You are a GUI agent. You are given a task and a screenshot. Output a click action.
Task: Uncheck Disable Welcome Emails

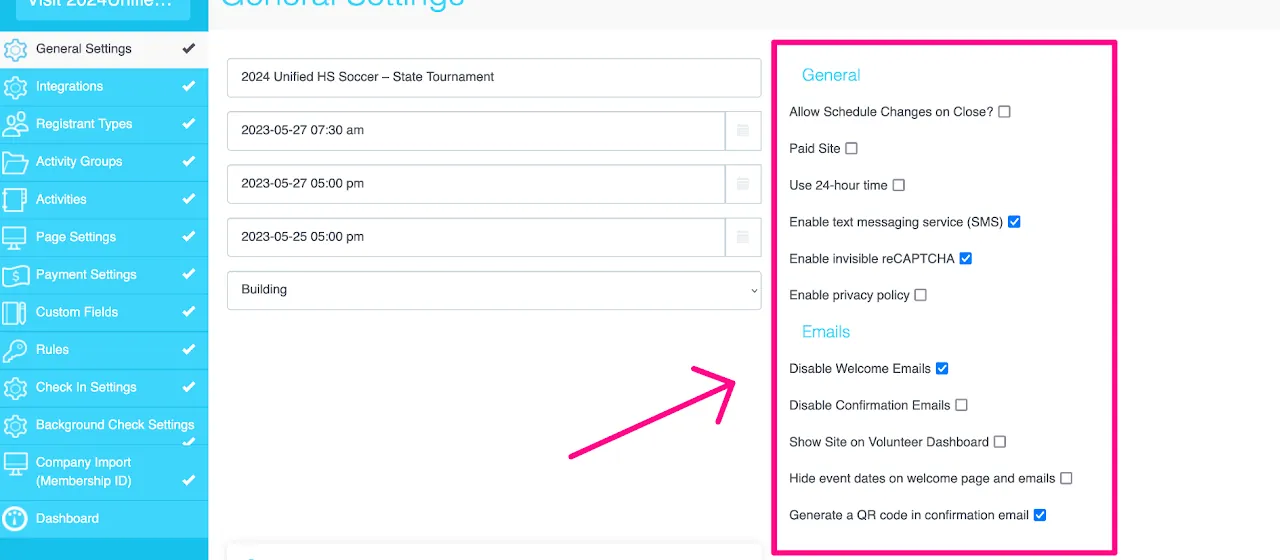tap(941, 368)
